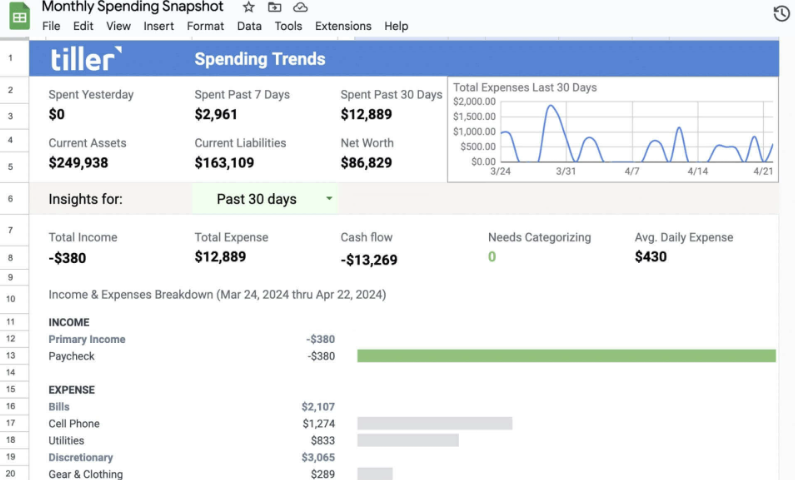Viewport: 795px width, 480px height.
Task: Select the Utilities amount $833
Action: (x=323, y=440)
